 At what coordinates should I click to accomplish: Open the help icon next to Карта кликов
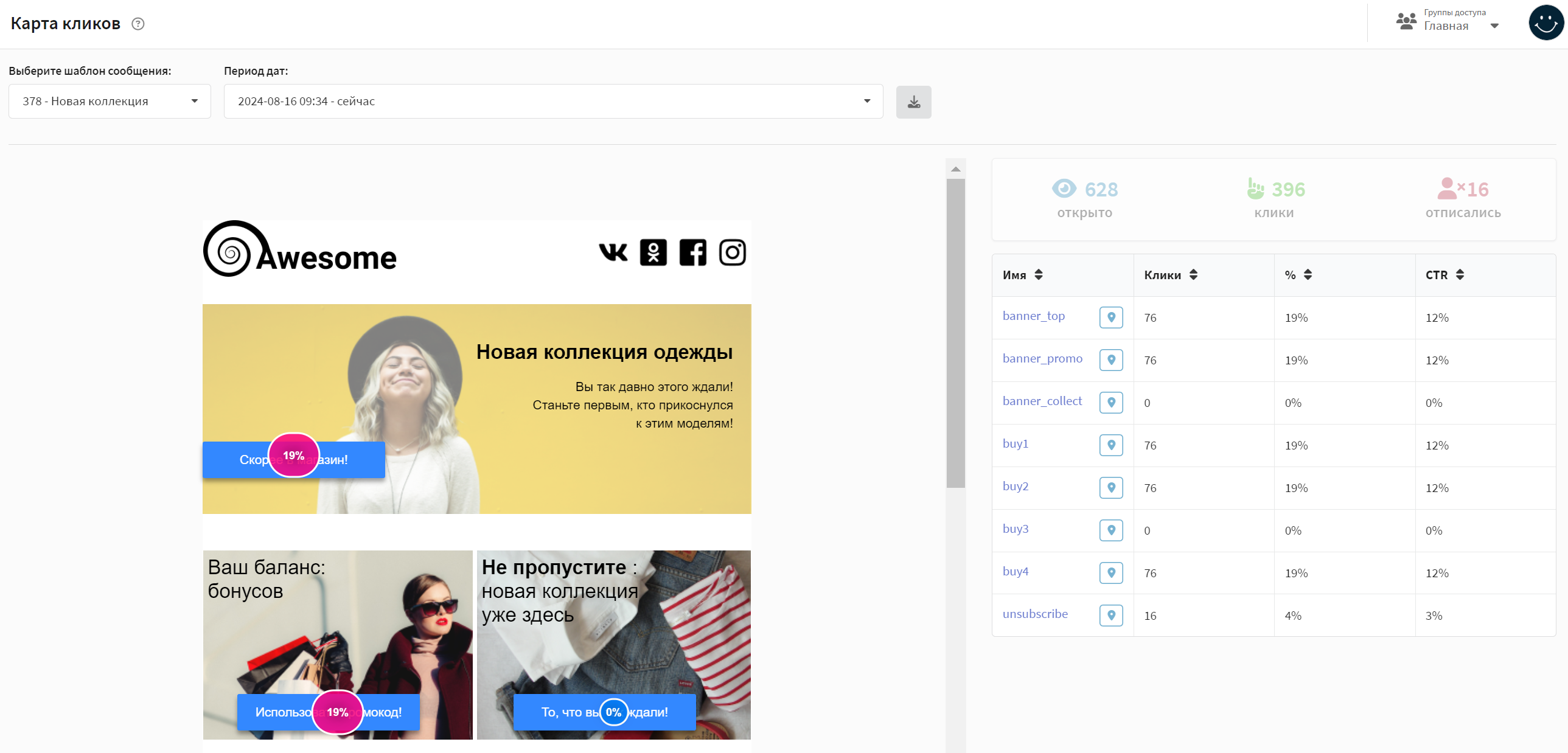click(x=138, y=24)
